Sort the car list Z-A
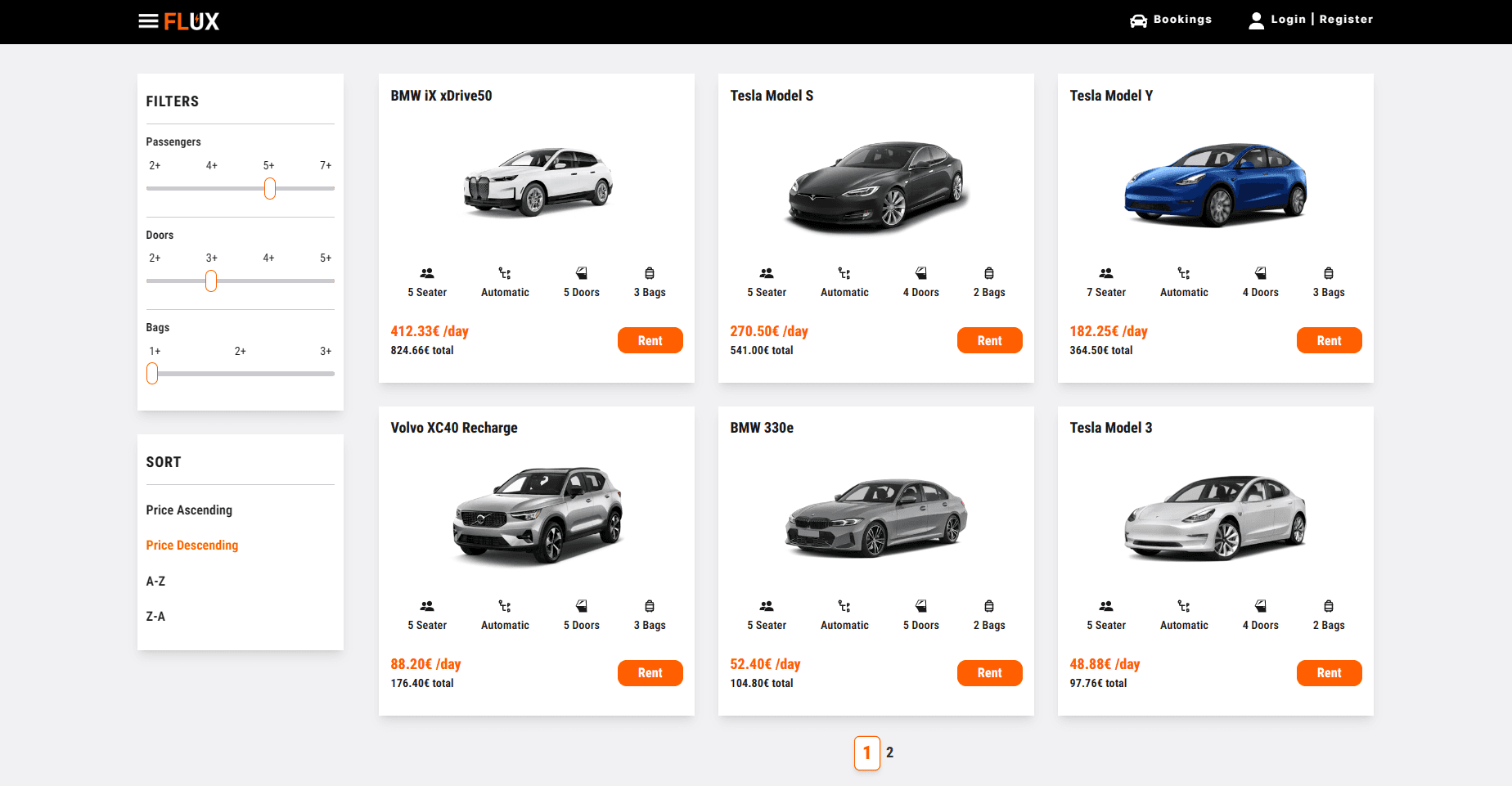 coord(155,617)
